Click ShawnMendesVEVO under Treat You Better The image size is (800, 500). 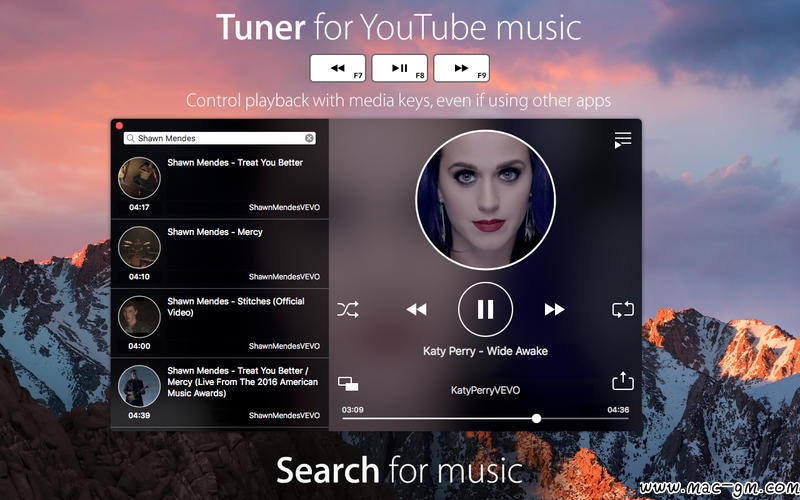coord(284,207)
